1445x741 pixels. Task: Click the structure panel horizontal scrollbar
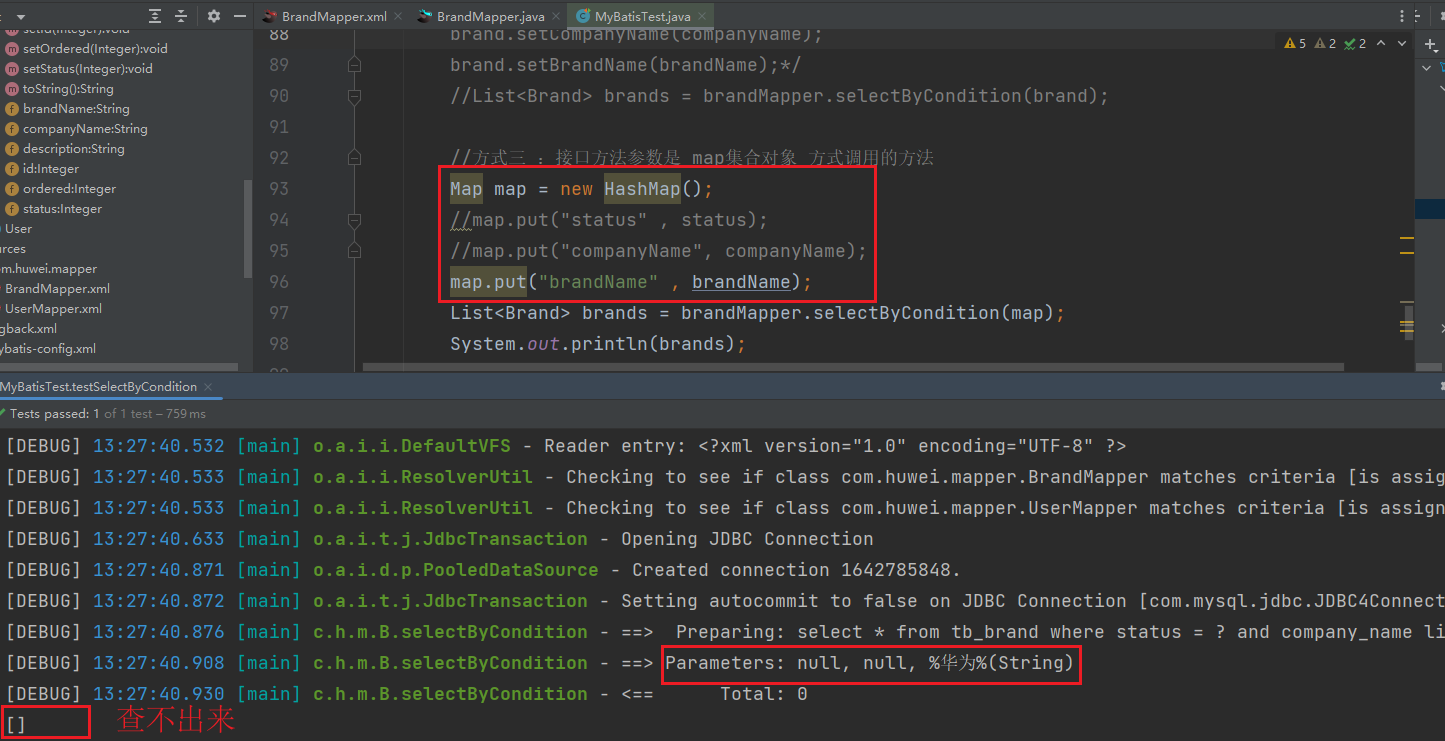(x=120, y=368)
